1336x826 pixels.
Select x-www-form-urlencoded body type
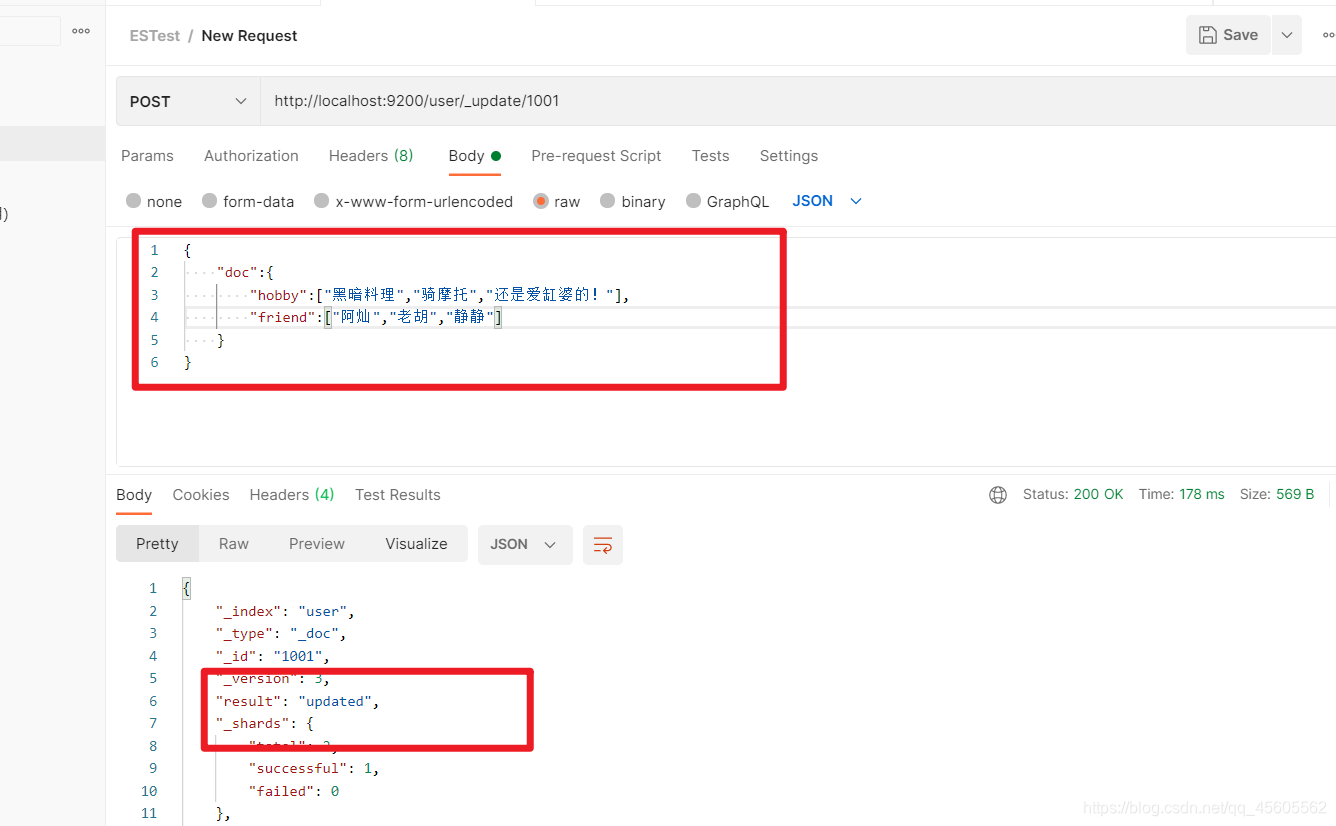click(x=413, y=201)
